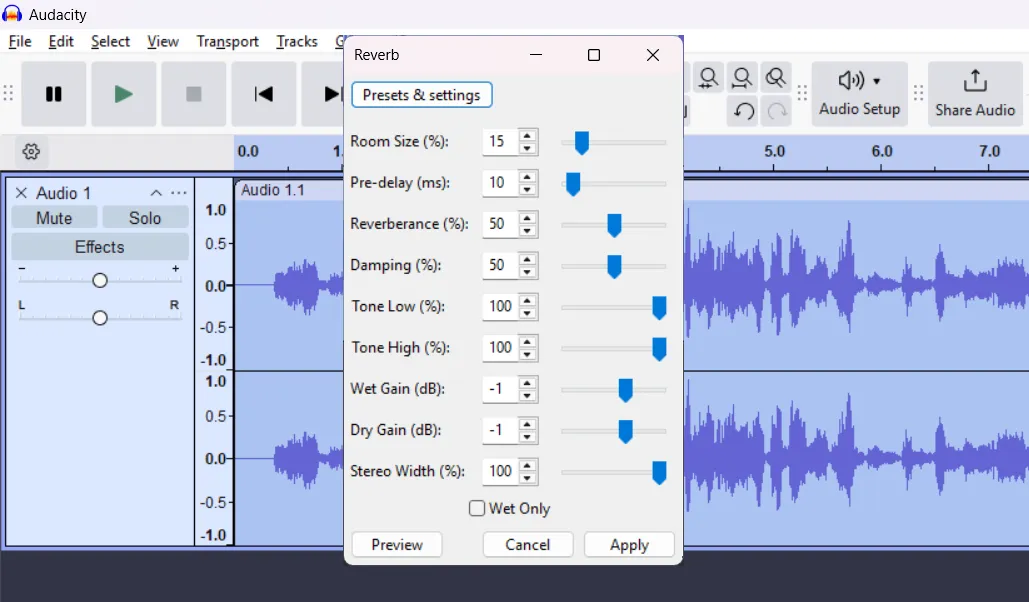
Task: Click the Fit Project to Width icon
Action: pyautogui.click(x=742, y=78)
